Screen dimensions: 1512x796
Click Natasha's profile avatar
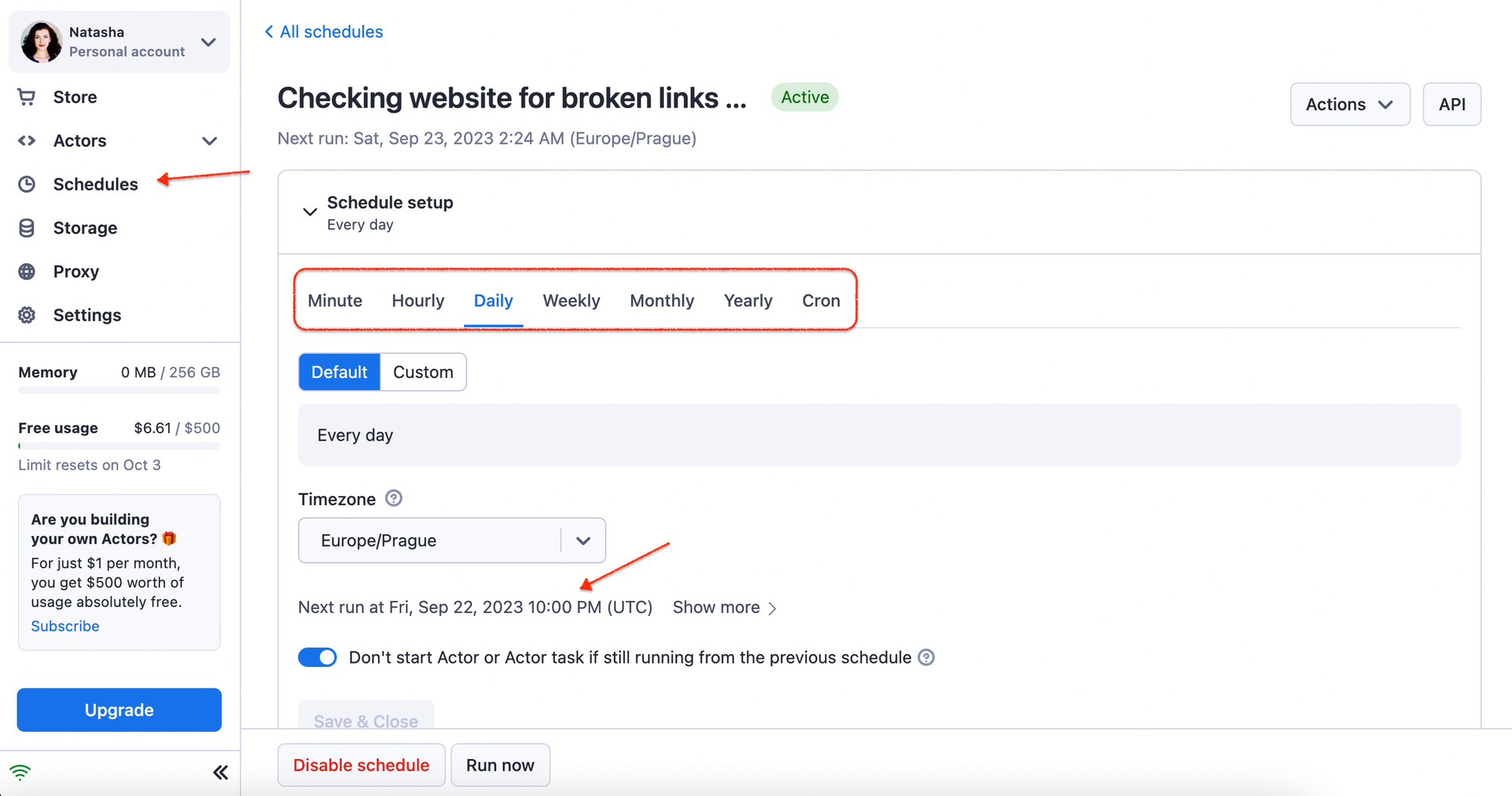coord(41,42)
